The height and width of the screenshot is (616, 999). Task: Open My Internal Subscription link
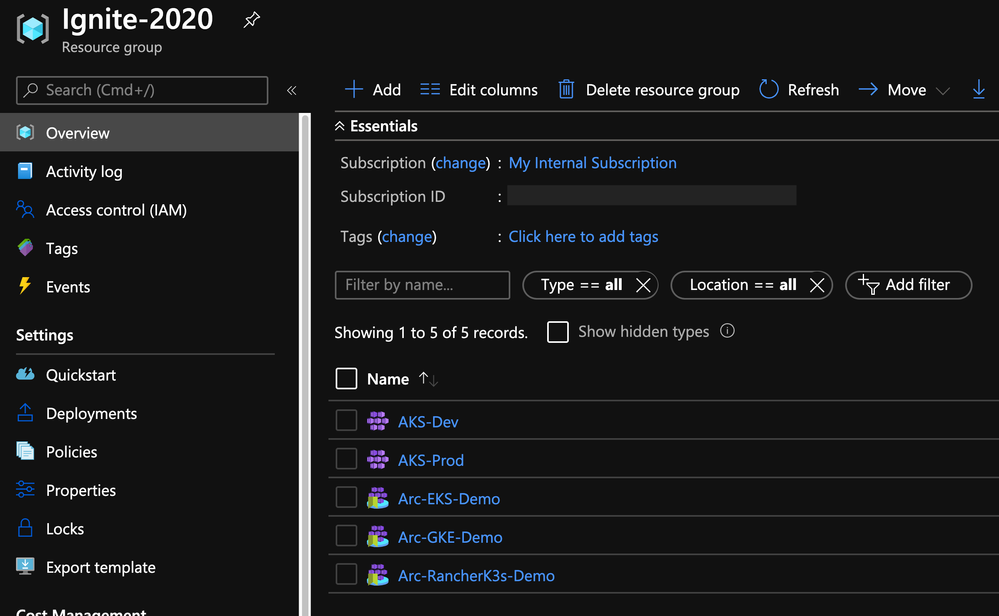click(593, 163)
